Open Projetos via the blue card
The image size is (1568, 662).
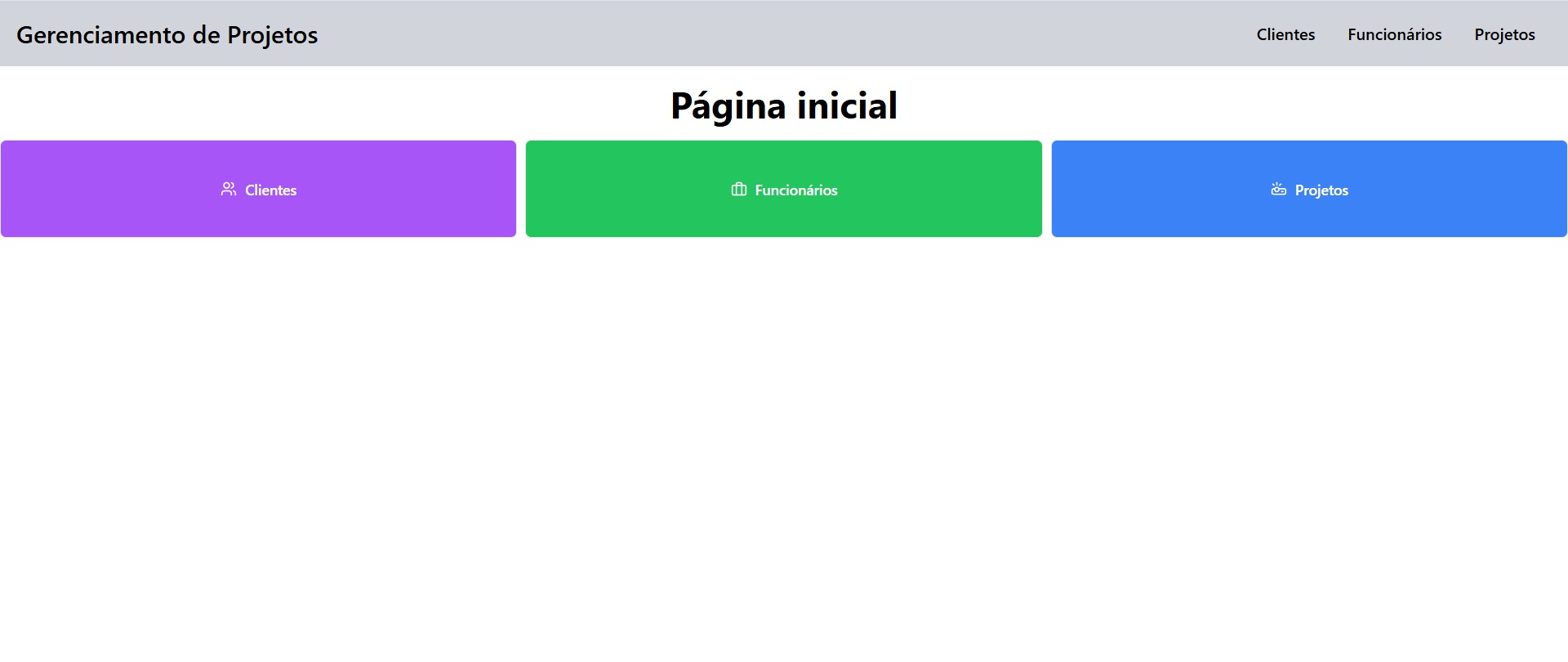1308,189
